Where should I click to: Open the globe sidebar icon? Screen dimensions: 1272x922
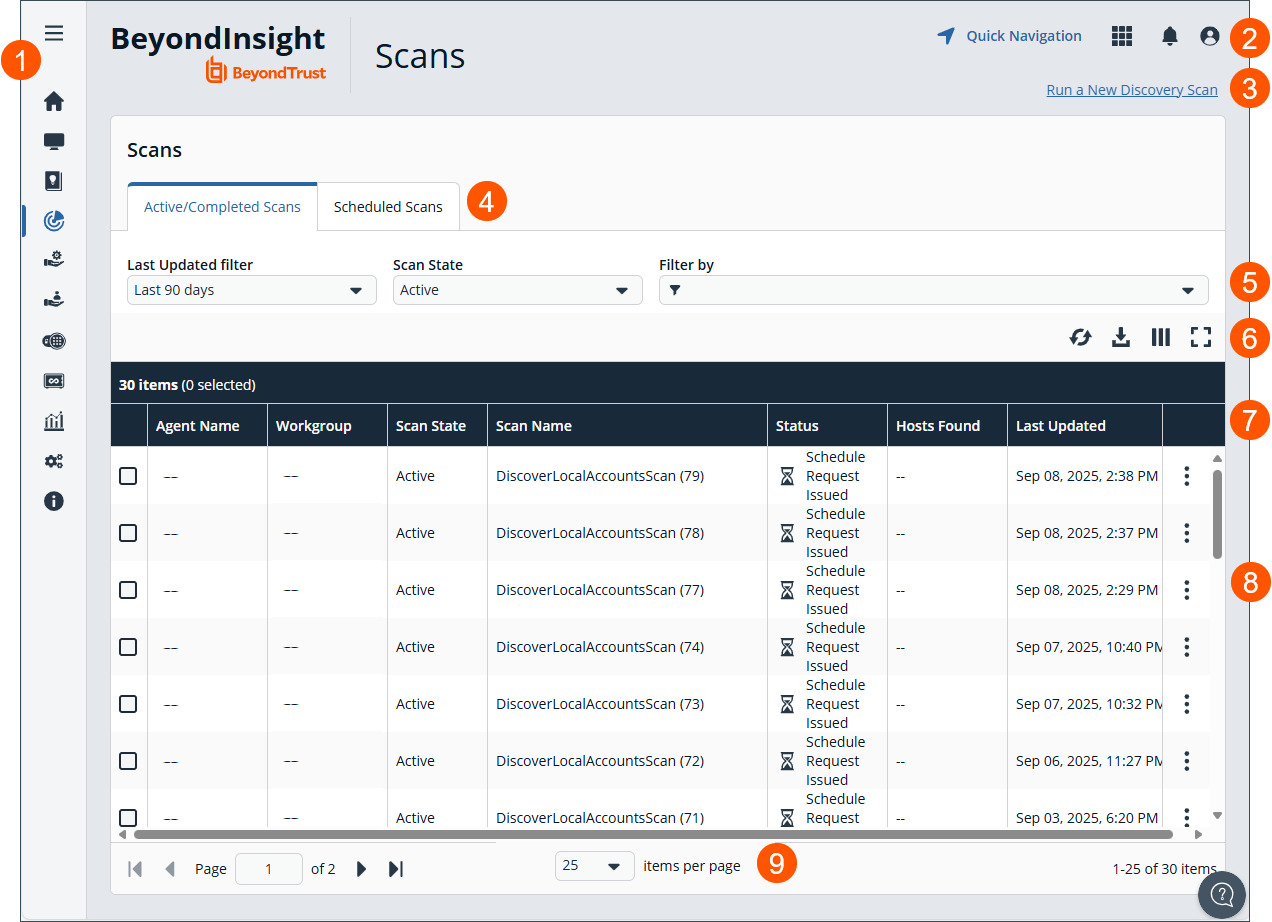click(x=54, y=341)
